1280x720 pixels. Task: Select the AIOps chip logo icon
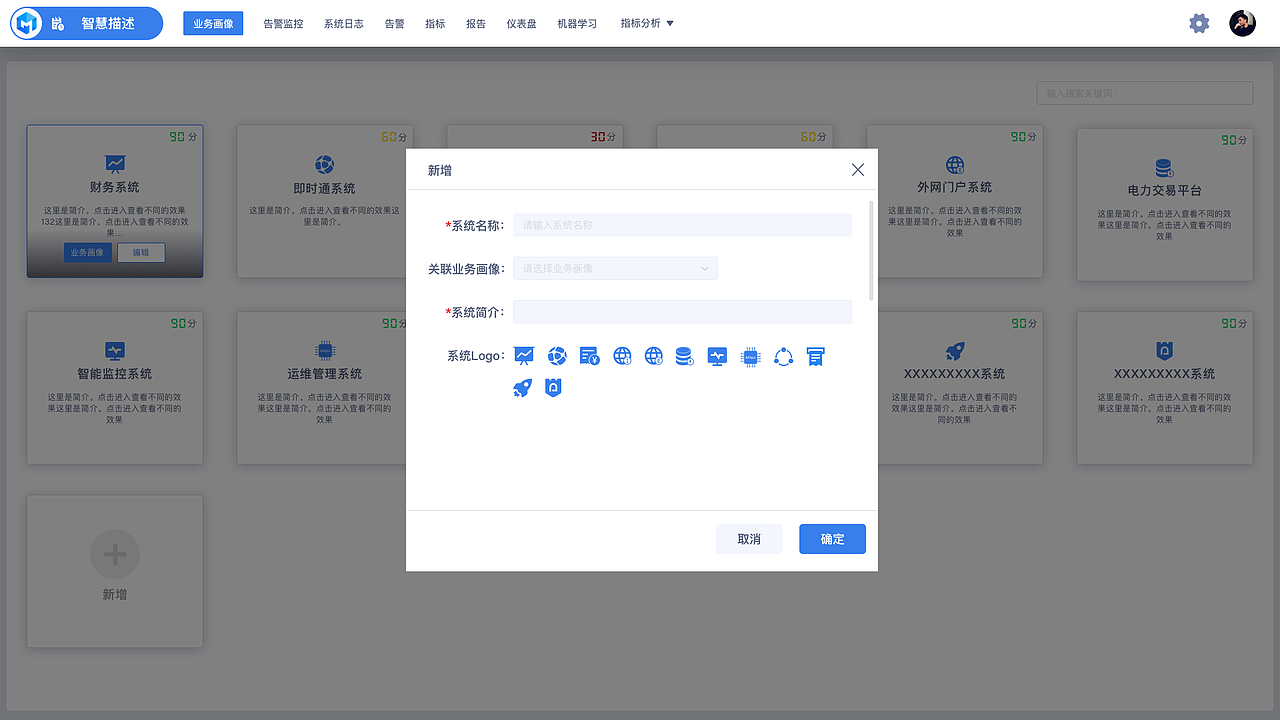tap(750, 356)
